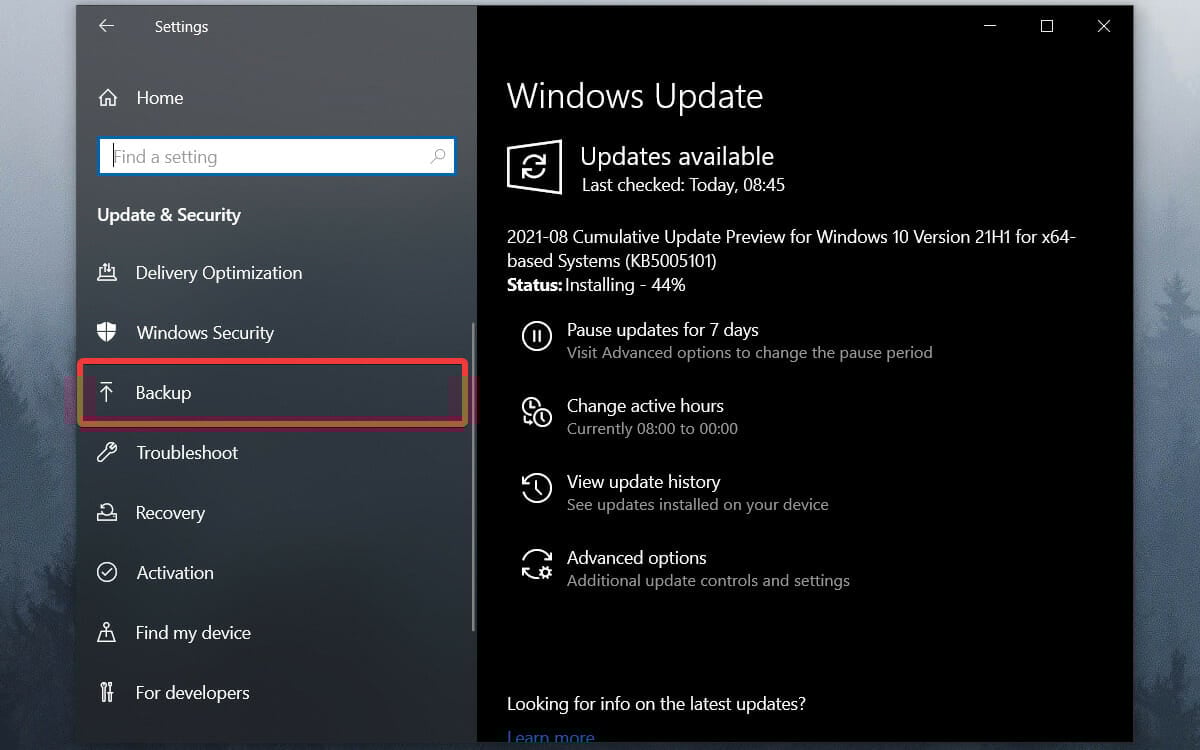Click the Currently 08:00 to 00:00 text

[x=652, y=429]
